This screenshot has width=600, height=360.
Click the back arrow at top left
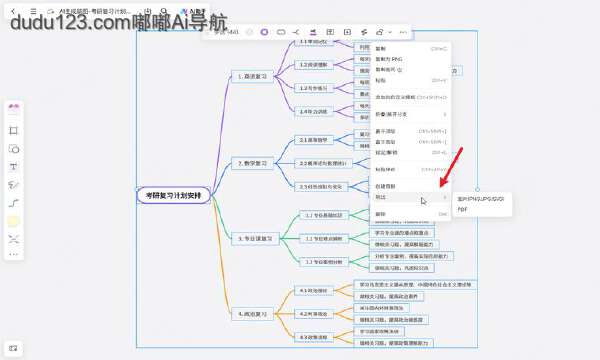point(13,11)
